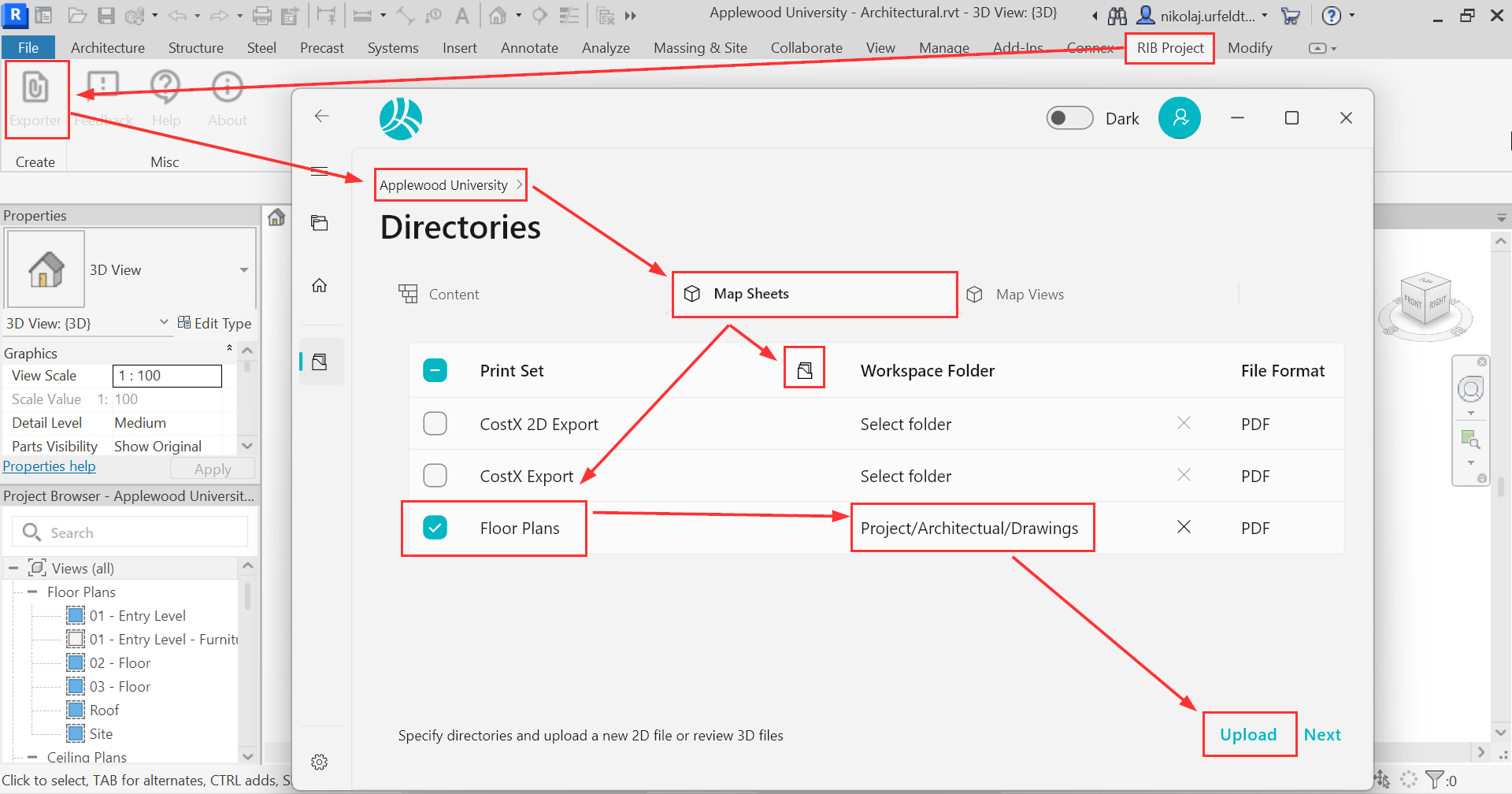
Task: Open the settings gear in the dialog sidebar
Action: click(x=319, y=762)
